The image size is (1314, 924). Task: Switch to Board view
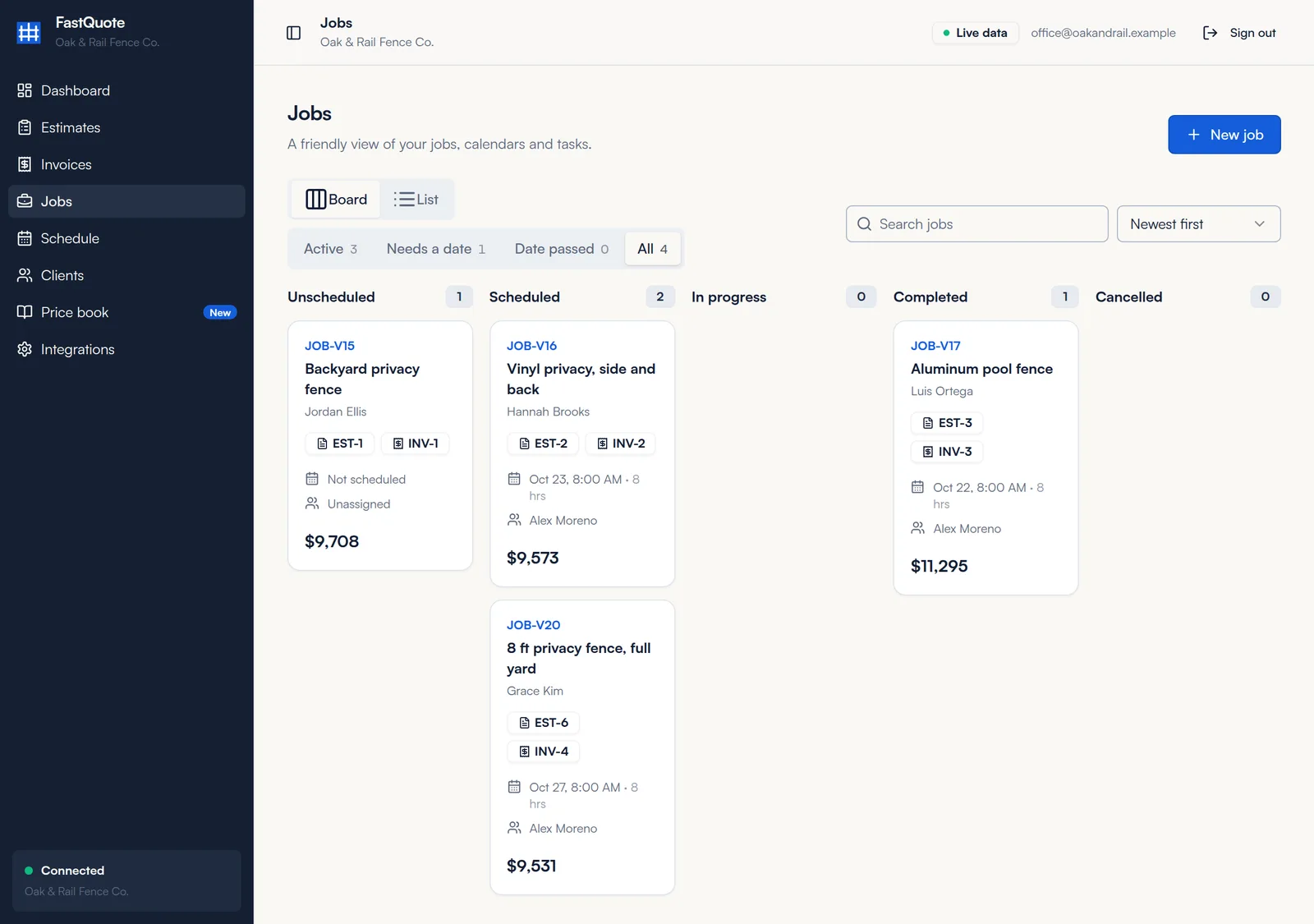[x=336, y=200]
